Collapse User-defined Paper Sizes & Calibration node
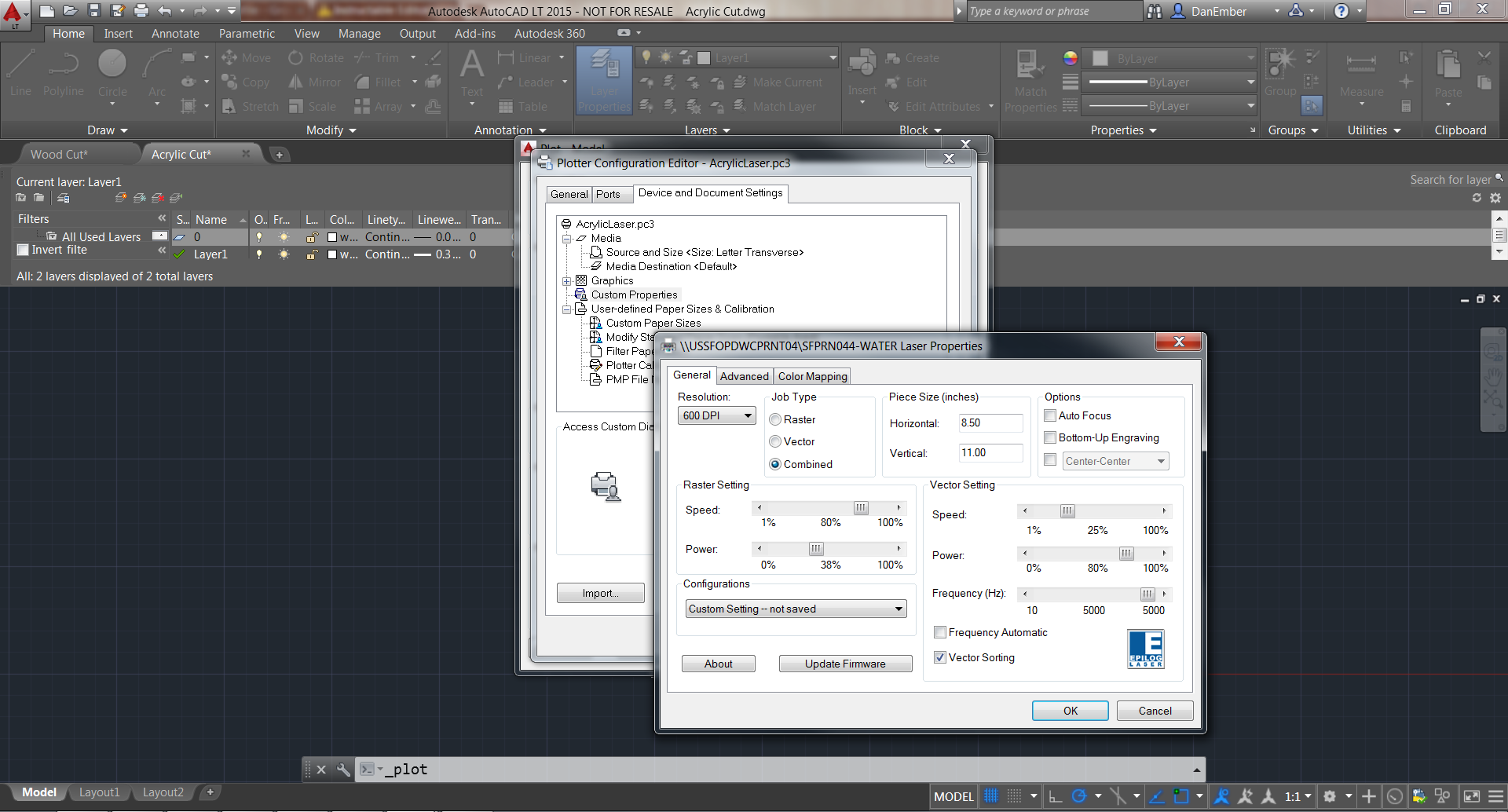 point(566,309)
